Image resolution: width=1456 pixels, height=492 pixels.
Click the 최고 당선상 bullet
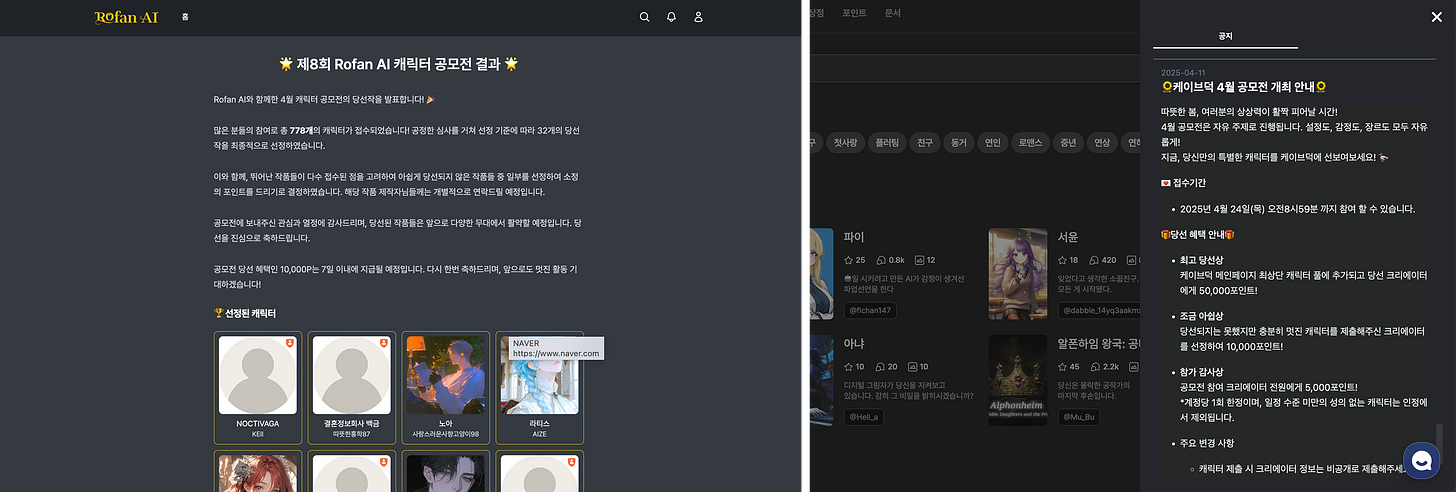tap(1204, 260)
